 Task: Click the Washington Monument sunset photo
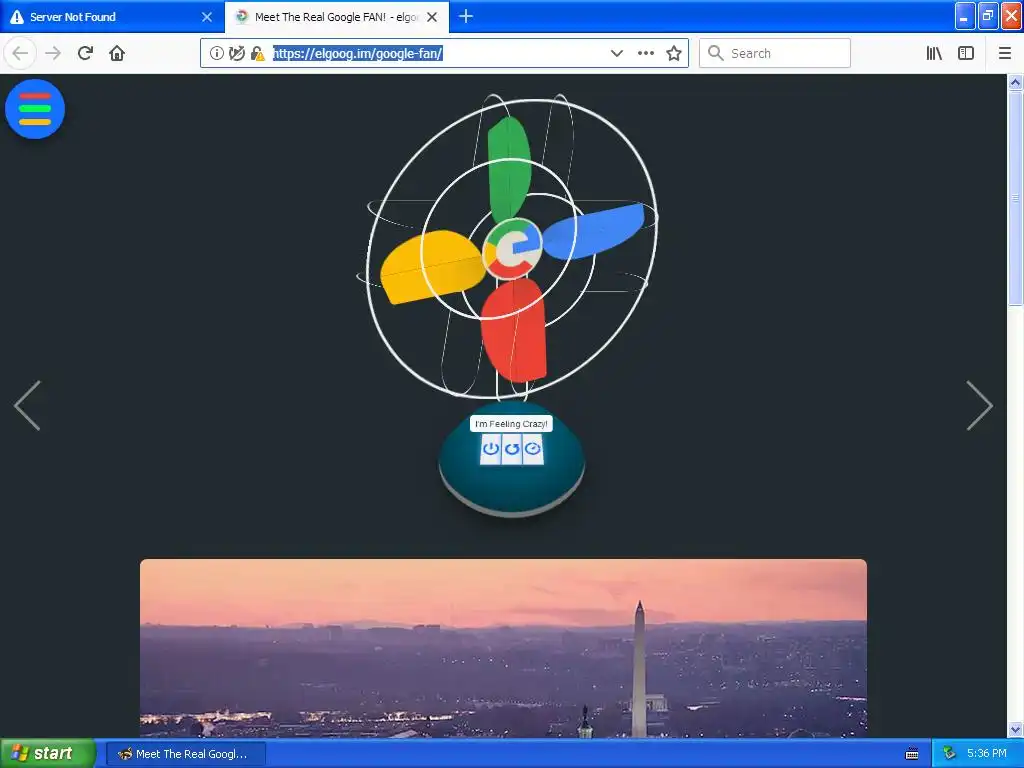pyautogui.click(x=504, y=648)
